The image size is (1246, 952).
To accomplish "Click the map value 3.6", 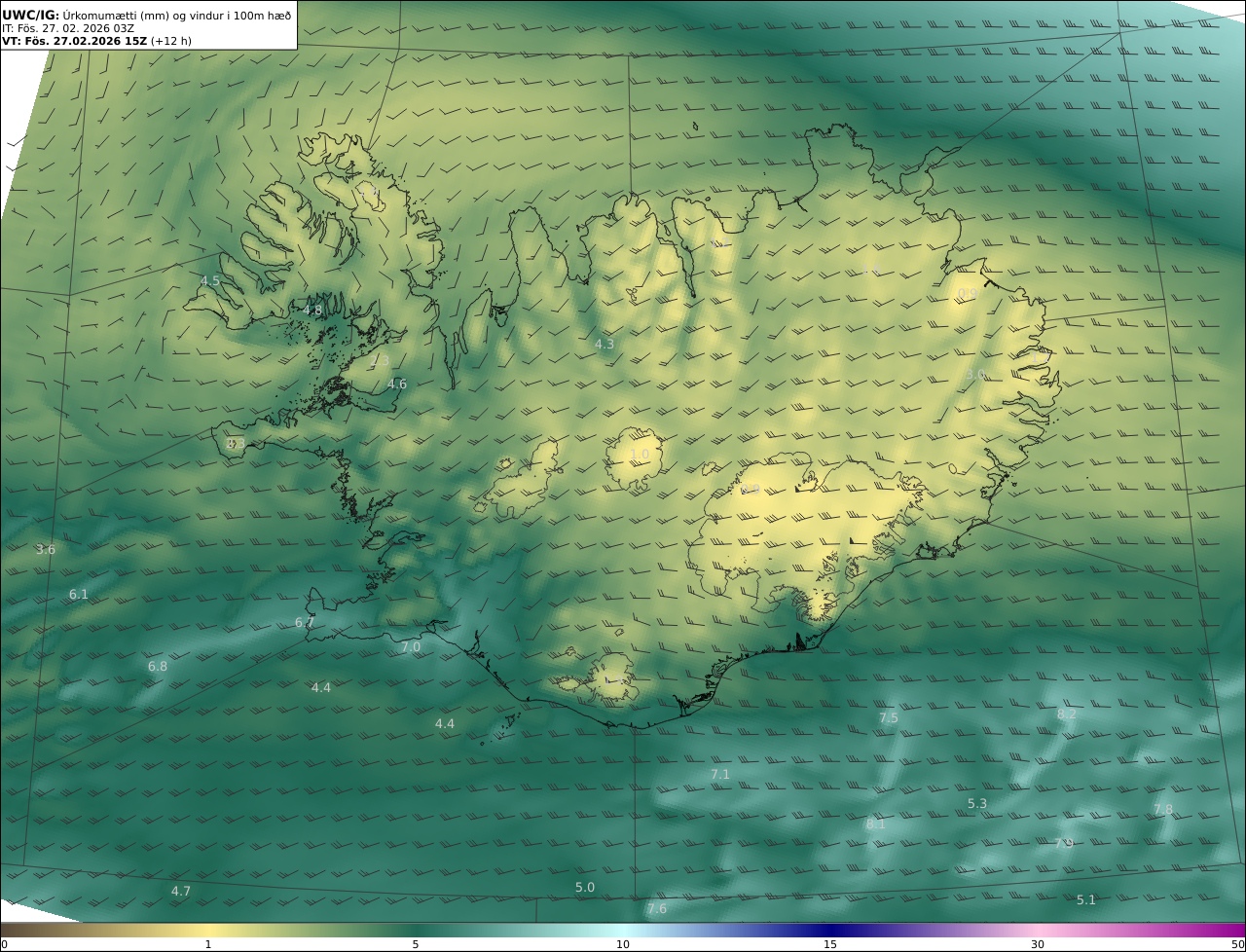I will point(46,550).
